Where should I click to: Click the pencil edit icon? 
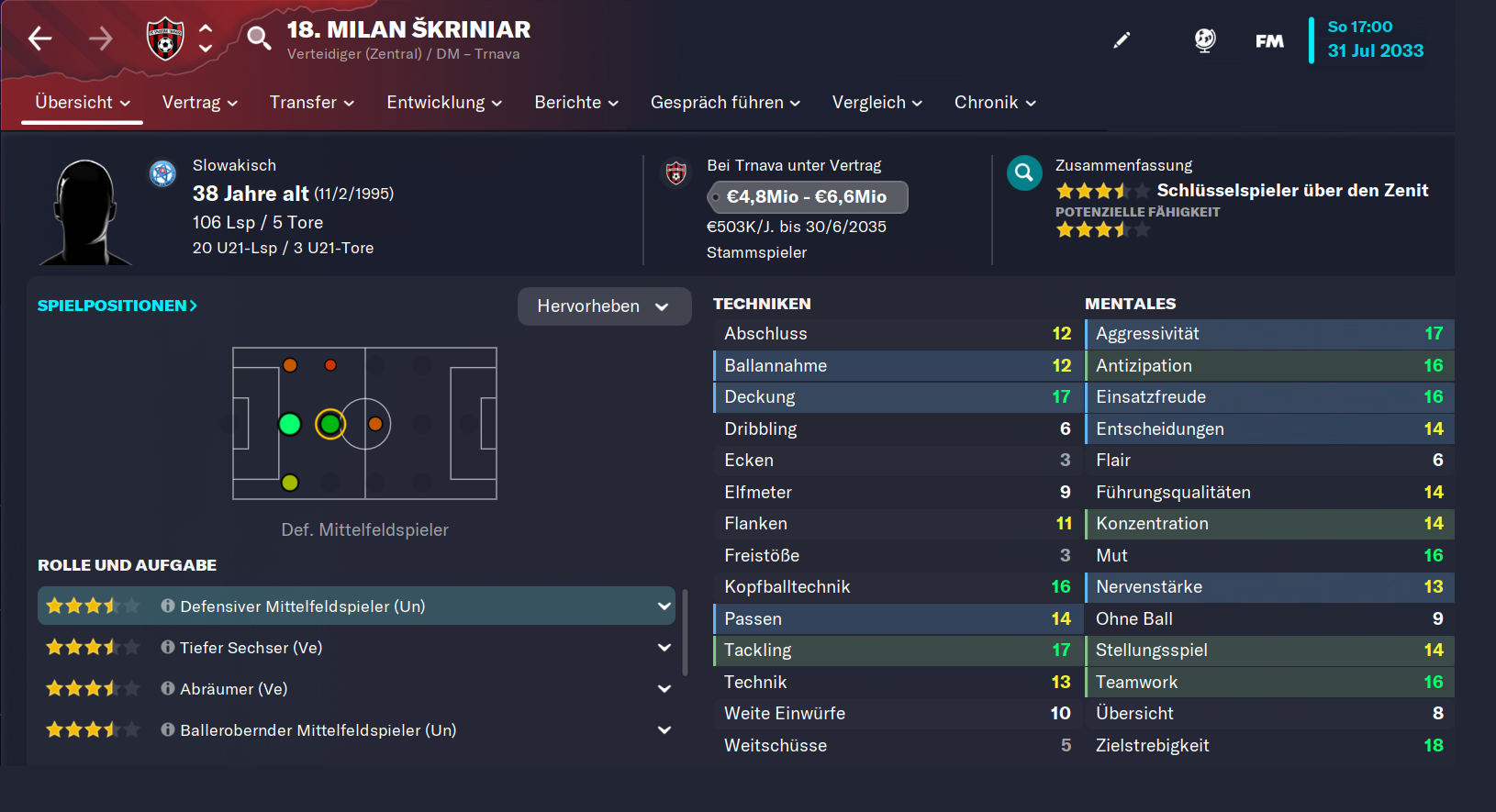click(x=1122, y=40)
